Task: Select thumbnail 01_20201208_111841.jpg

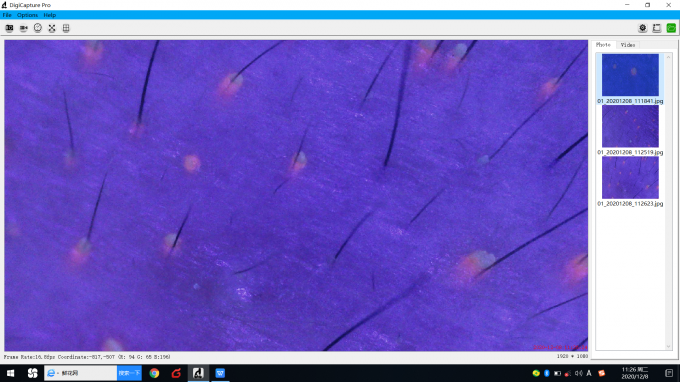Action: click(x=630, y=75)
